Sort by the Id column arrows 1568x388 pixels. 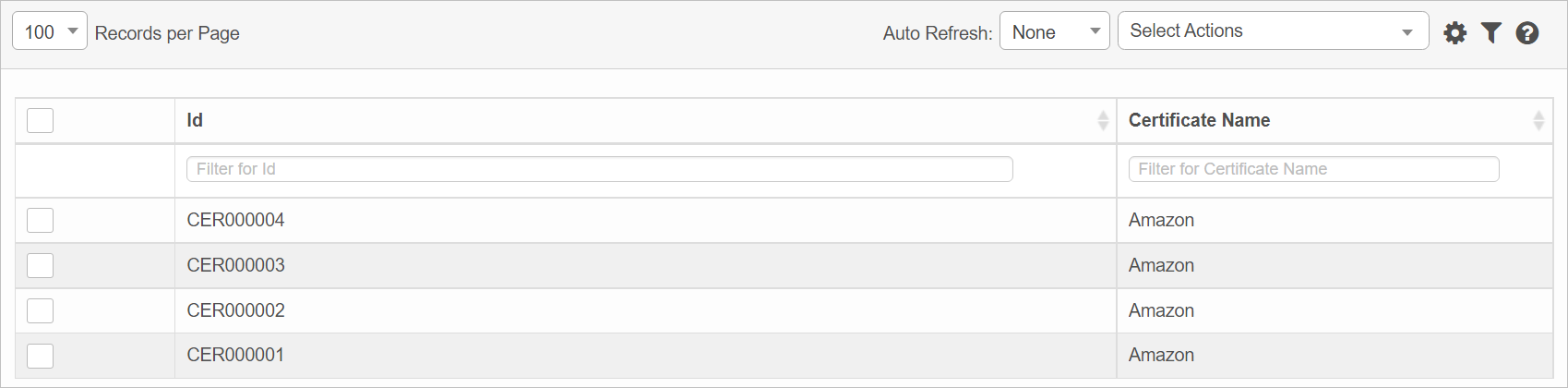click(x=1103, y=120)
